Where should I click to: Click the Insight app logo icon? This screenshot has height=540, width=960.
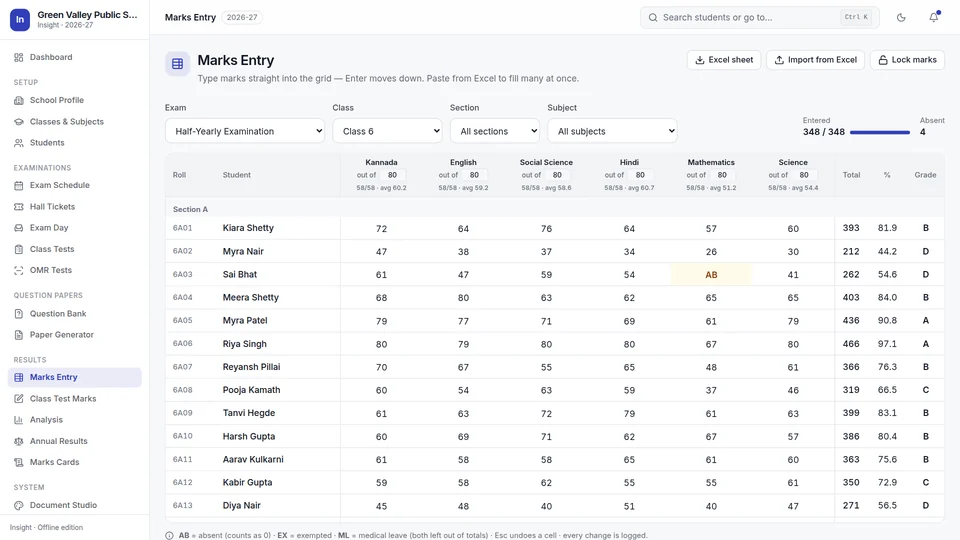[20, 20]
